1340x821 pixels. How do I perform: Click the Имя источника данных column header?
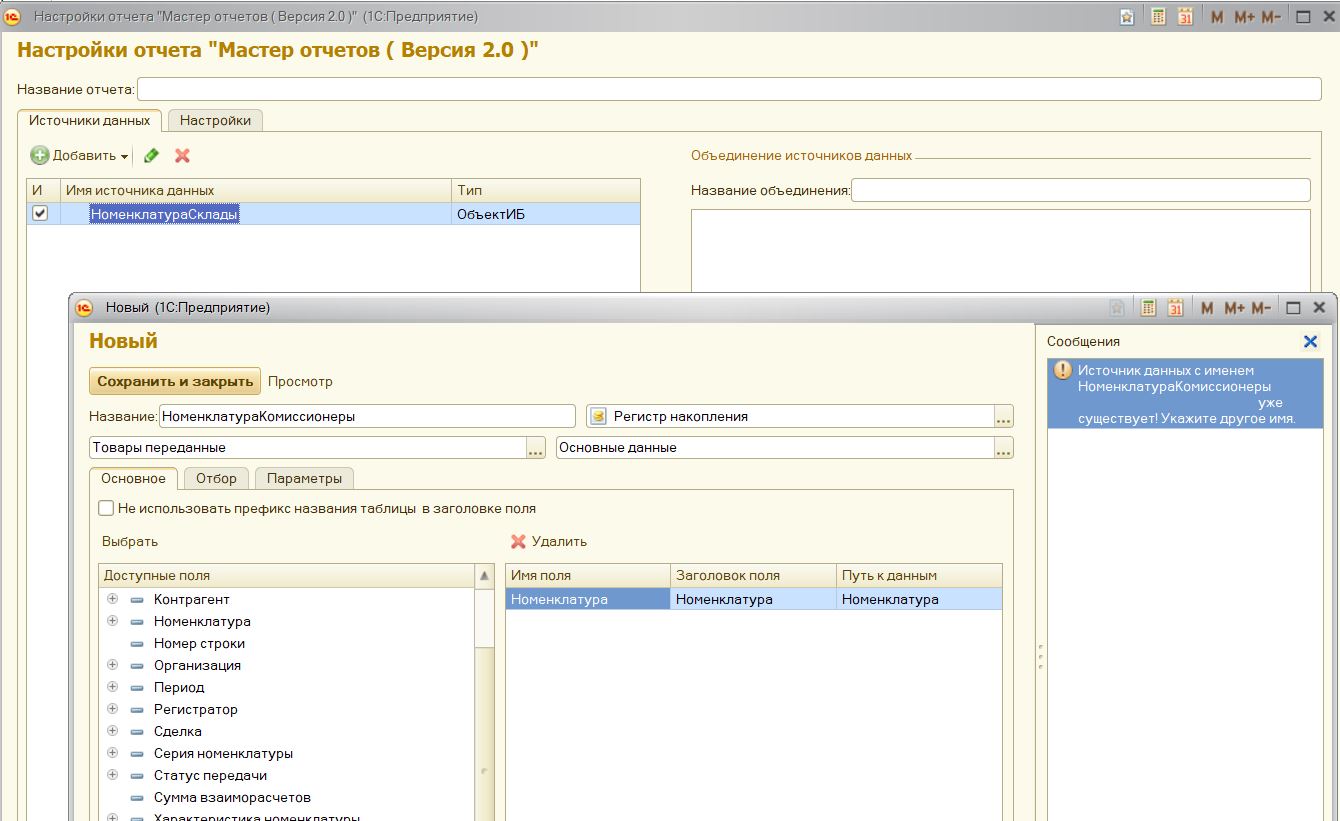coord(257,190)
